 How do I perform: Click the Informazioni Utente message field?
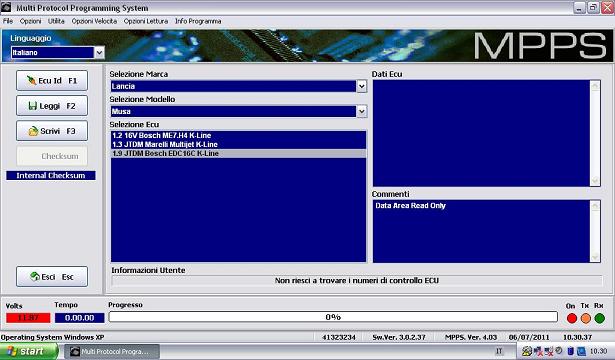click(357, 281)
